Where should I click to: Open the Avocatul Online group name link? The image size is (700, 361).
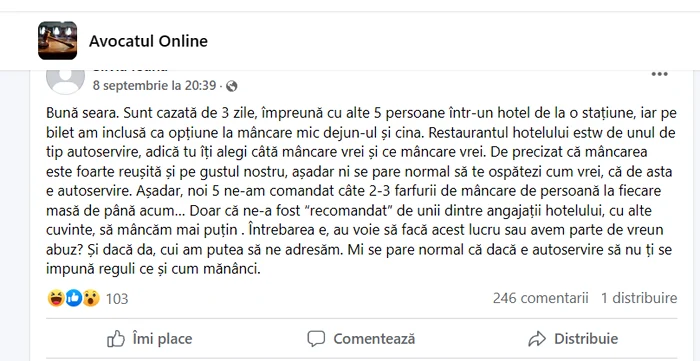click(148, 41)
